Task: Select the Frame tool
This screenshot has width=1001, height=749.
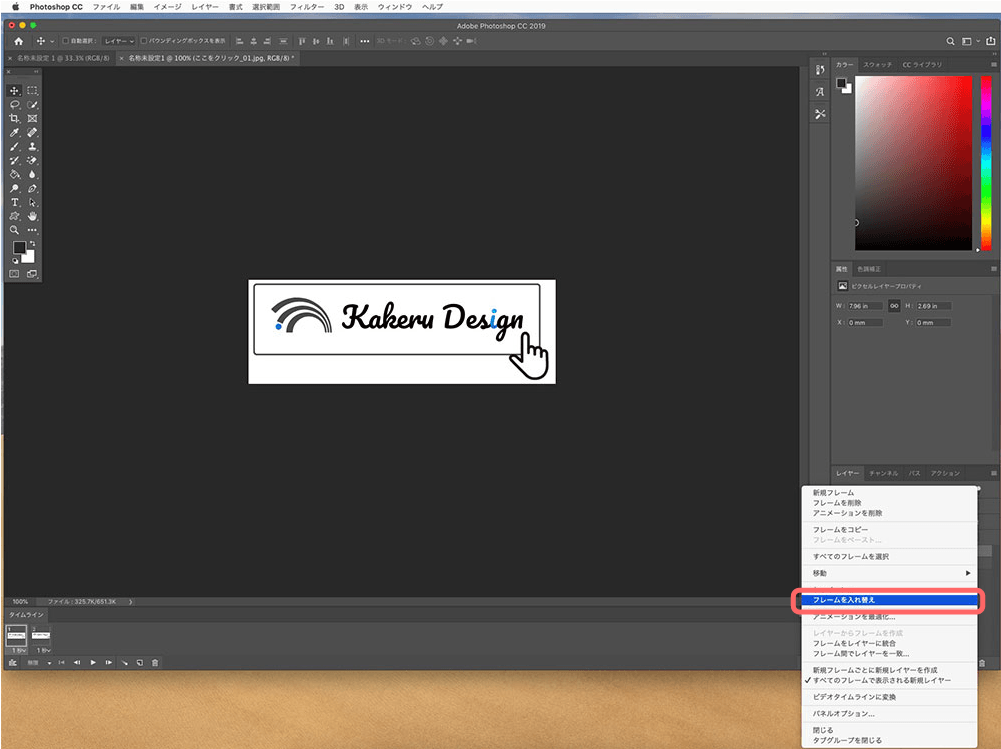Action: tap(32, 119)
